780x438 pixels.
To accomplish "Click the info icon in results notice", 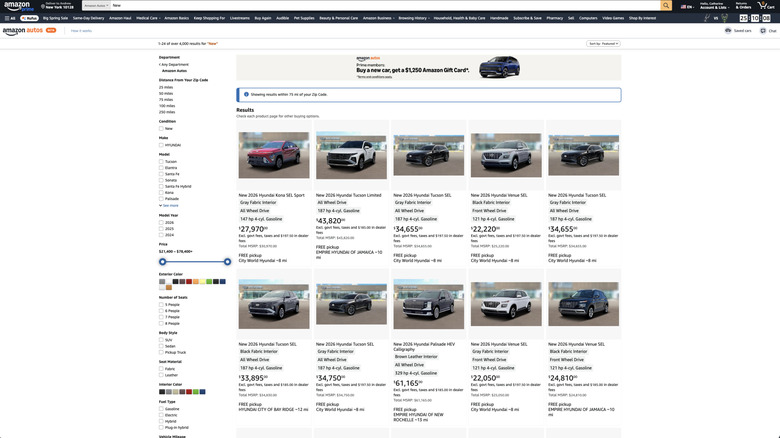I will coord(246,94).
